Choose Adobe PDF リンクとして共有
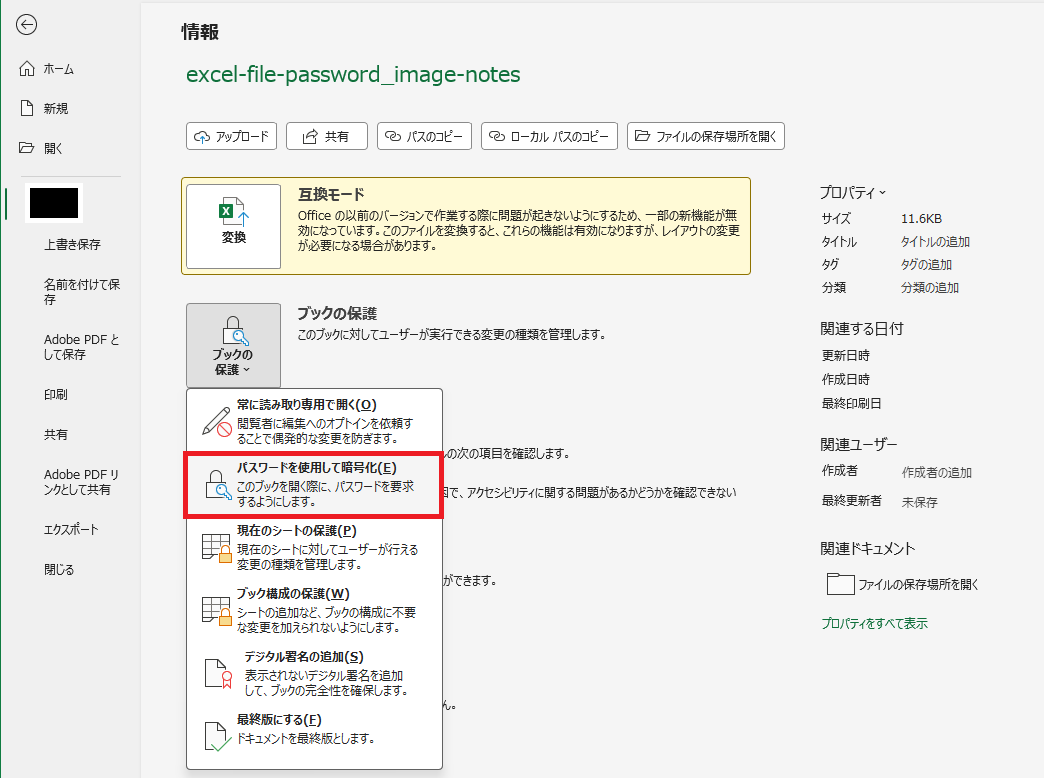The image size is (1044, 778). 81,482
